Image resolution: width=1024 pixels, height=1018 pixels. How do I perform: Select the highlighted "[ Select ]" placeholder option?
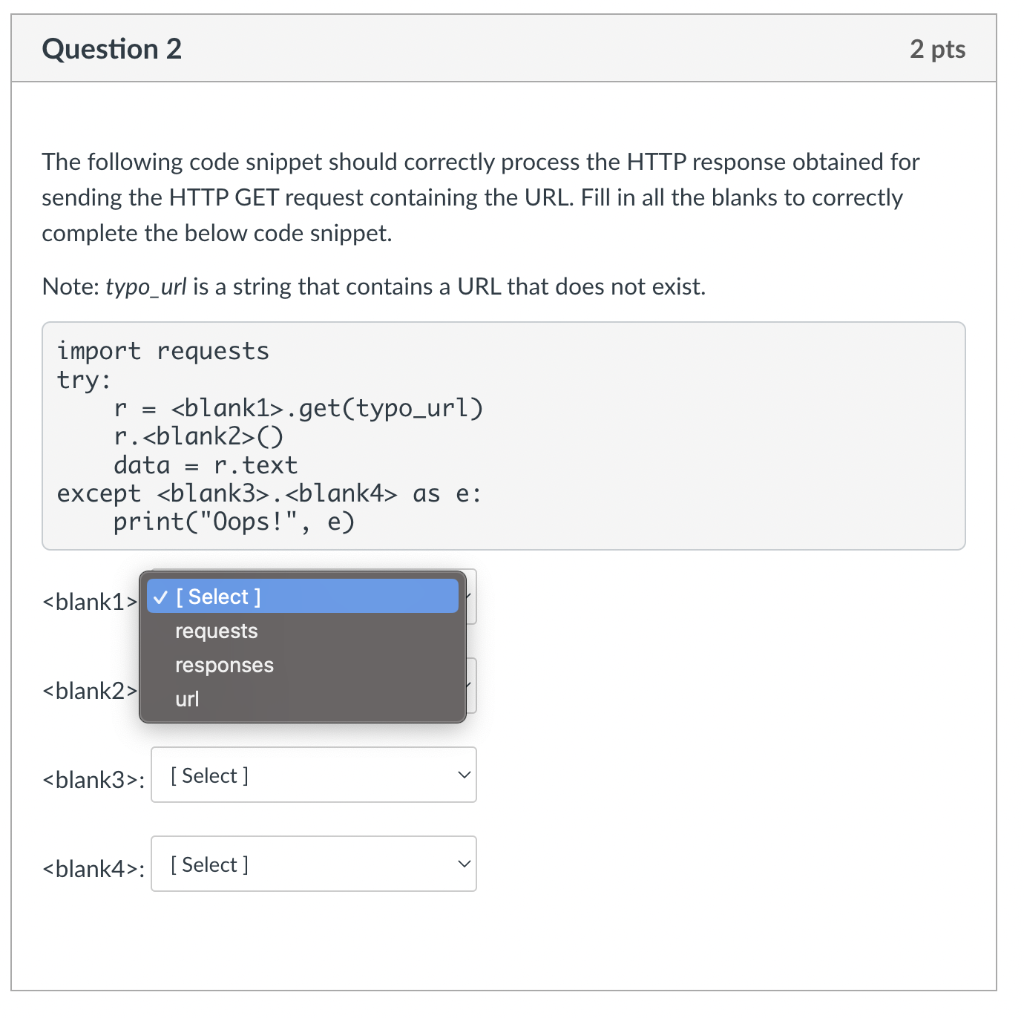[217, 597]
